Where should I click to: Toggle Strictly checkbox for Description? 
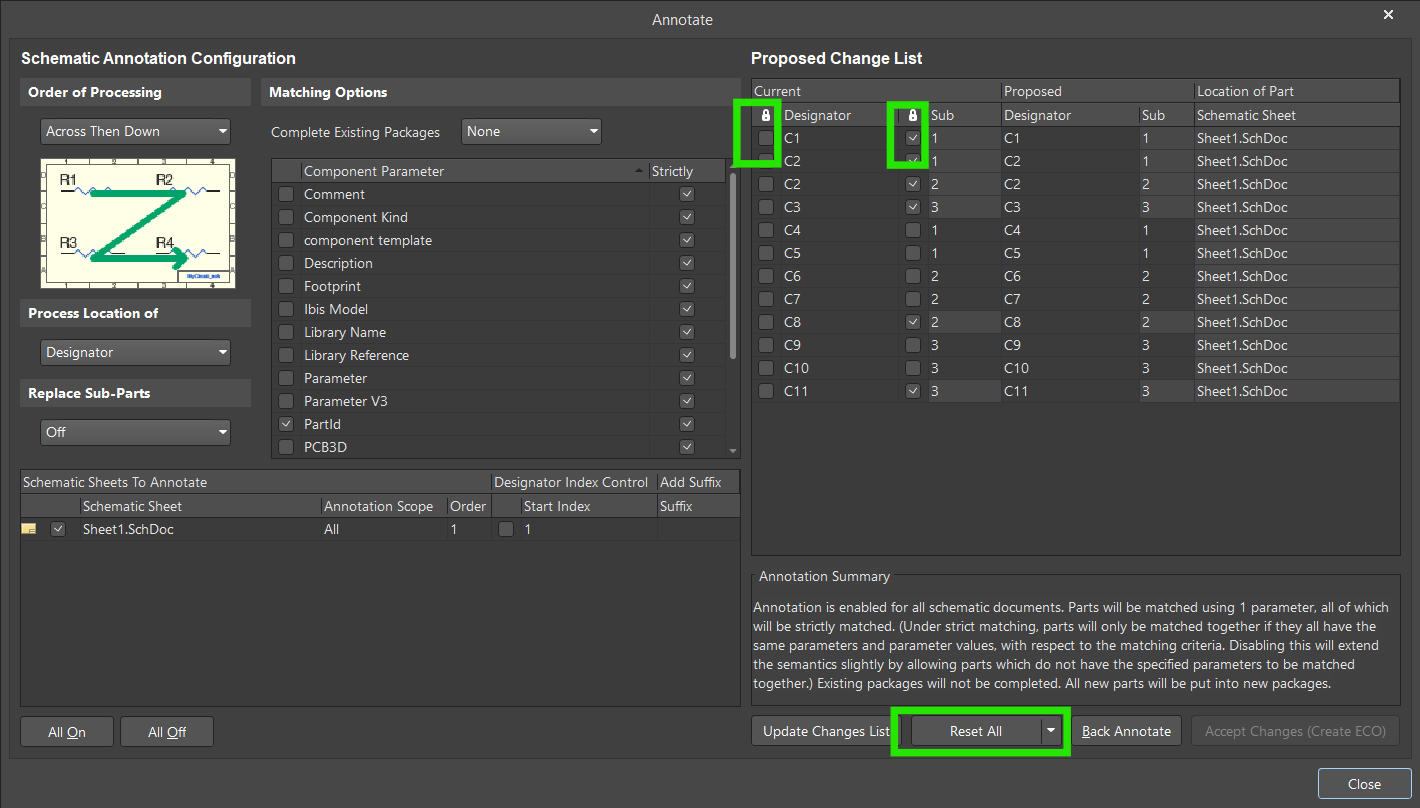(x=686, y=263)
